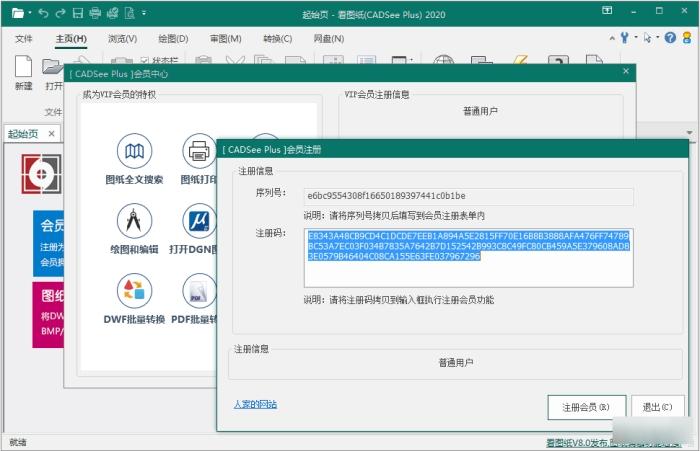This screenshot has width=700, height=451.
Task: Click the 图纸打印 printer icon
Action: (x=199, y=151)
